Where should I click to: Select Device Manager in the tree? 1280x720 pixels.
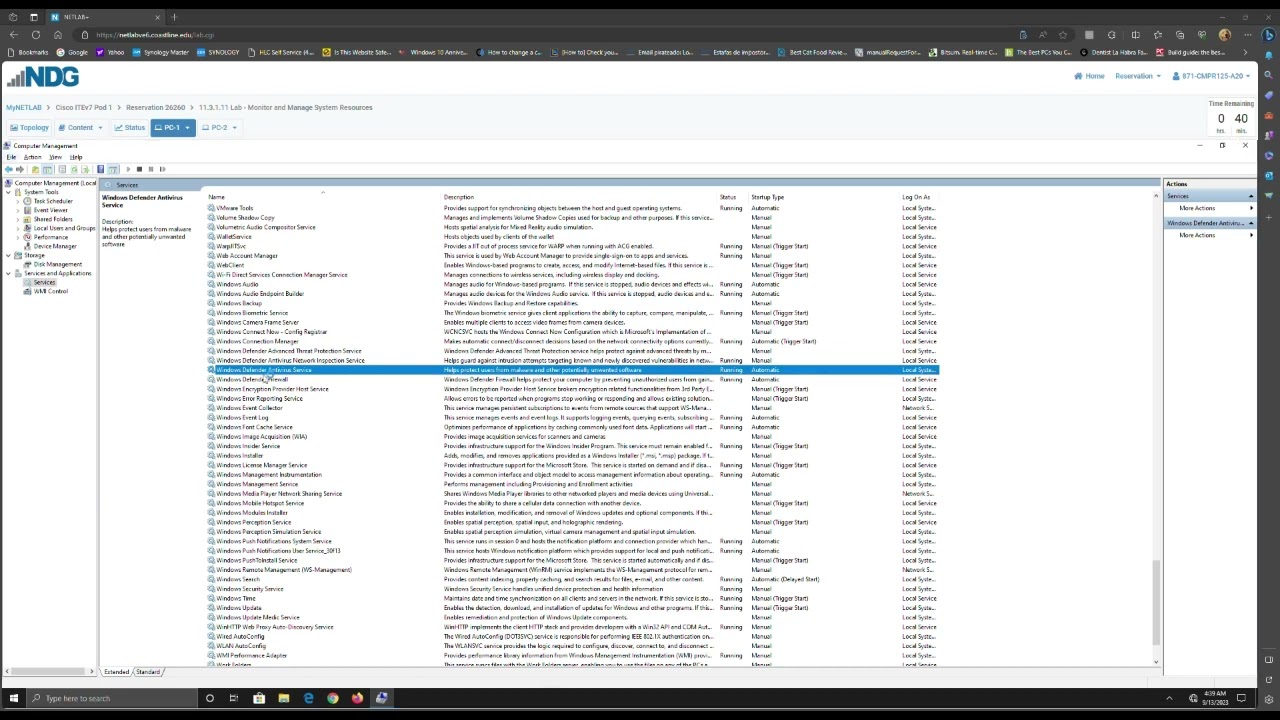tap(55, 246)
